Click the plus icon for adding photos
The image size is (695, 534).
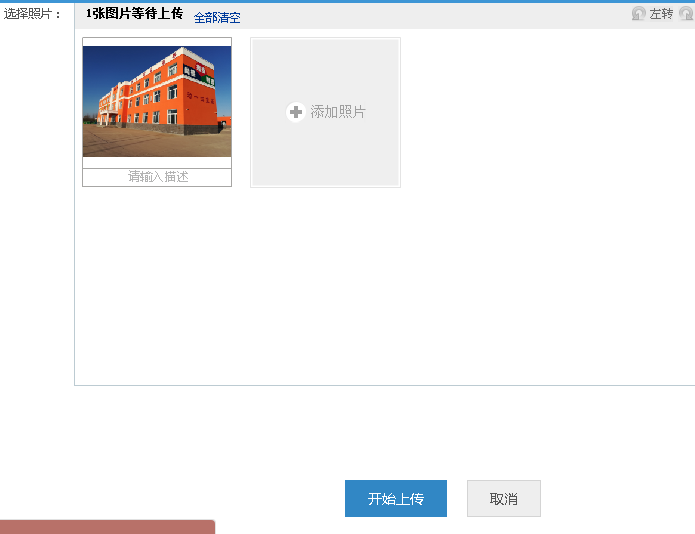[296, 112]
